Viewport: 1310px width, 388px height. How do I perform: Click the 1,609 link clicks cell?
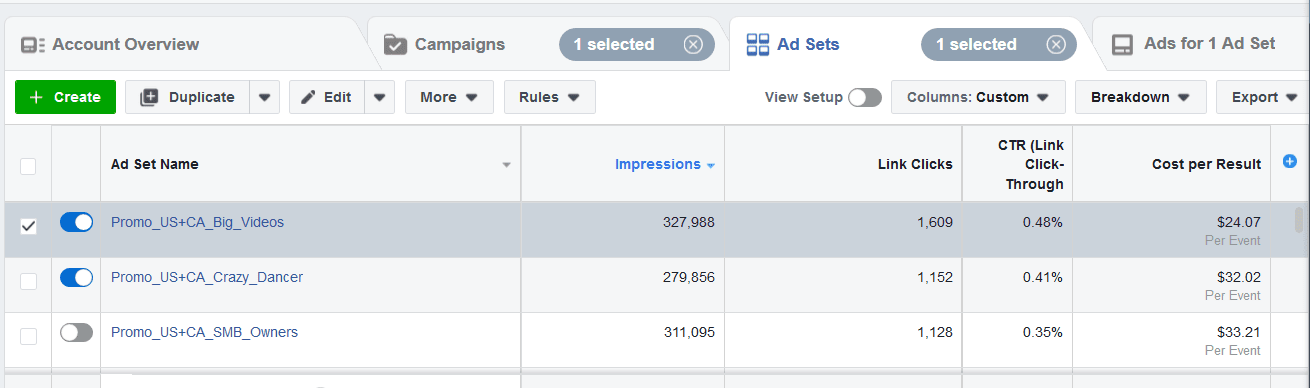coord(935,222)
